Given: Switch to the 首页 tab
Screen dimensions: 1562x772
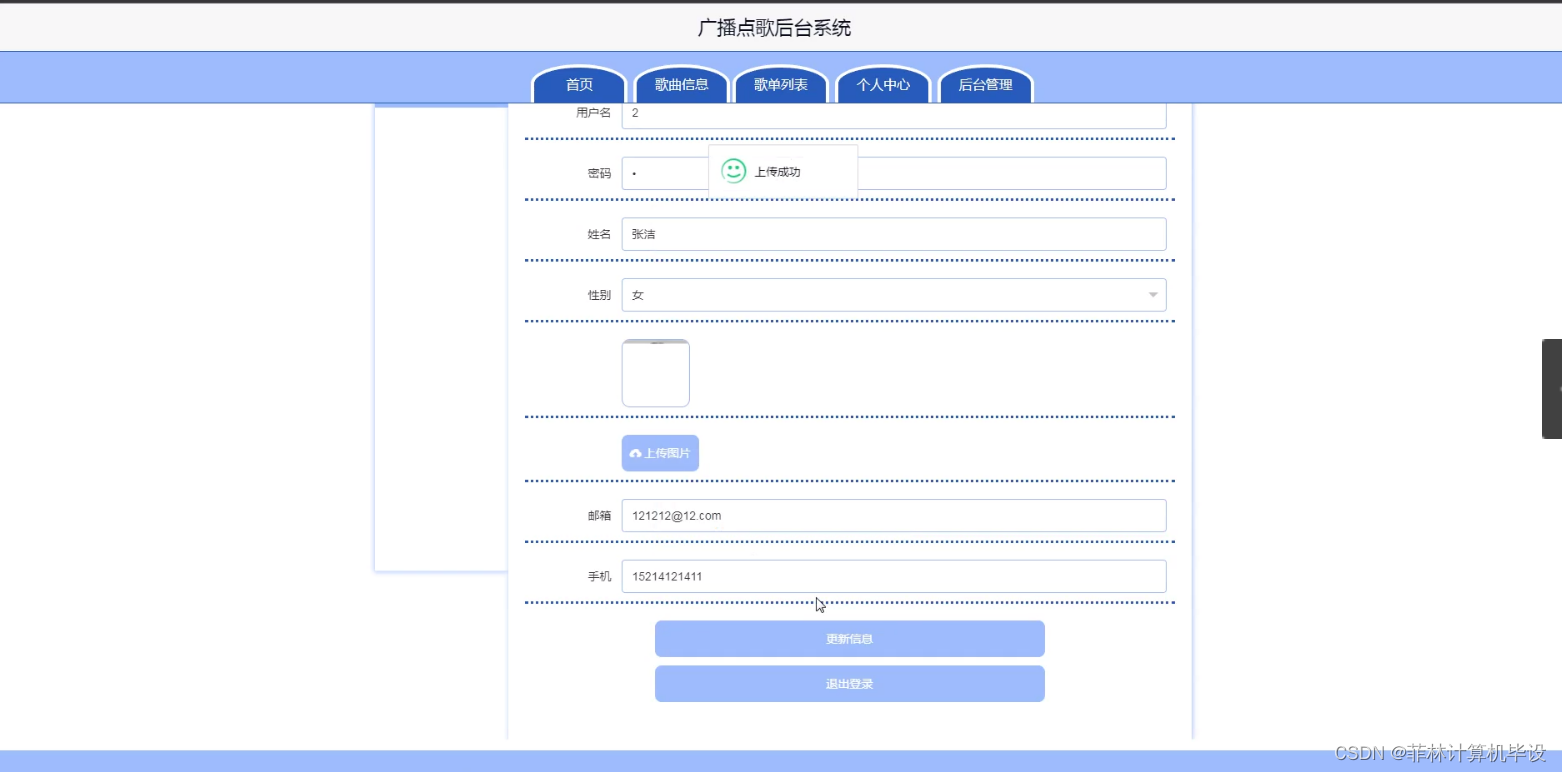Looking at the screenshot, I should click(x=578, y=85).
